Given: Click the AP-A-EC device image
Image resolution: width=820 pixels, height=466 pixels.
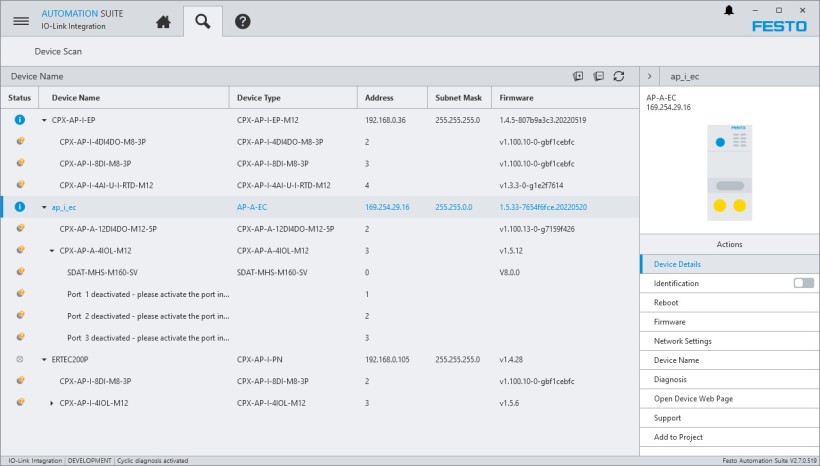Looking at the screenshot, I should 730,173.
